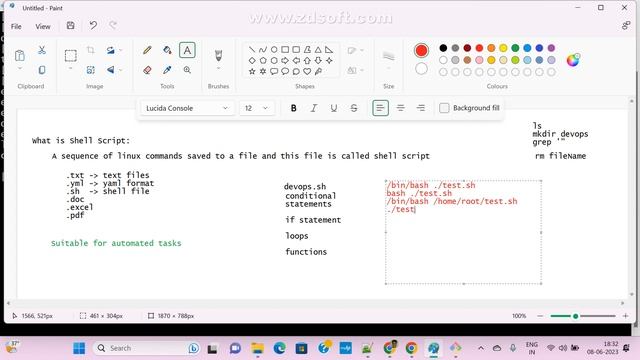
Task: Open the Edit colours wheel
Action: [x=573, y=60]
